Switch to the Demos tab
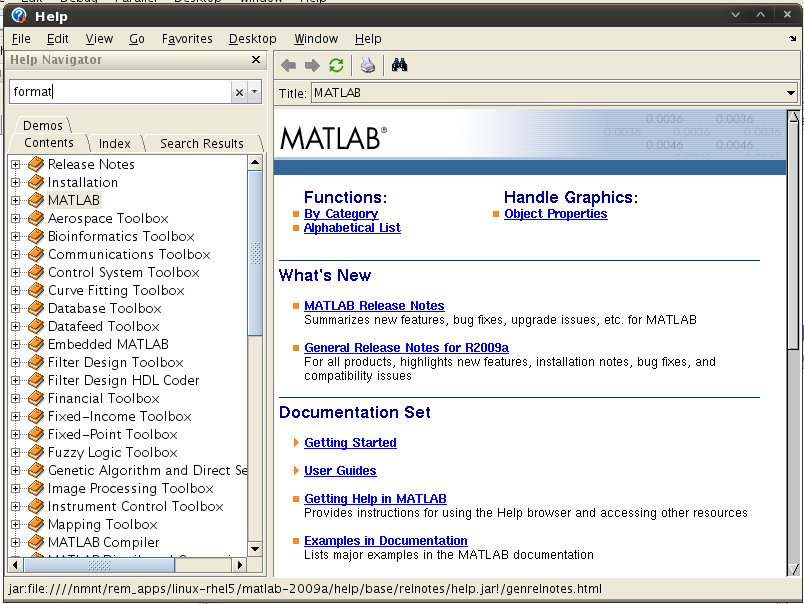Screen dimensions: 804x604 [43, 126]
